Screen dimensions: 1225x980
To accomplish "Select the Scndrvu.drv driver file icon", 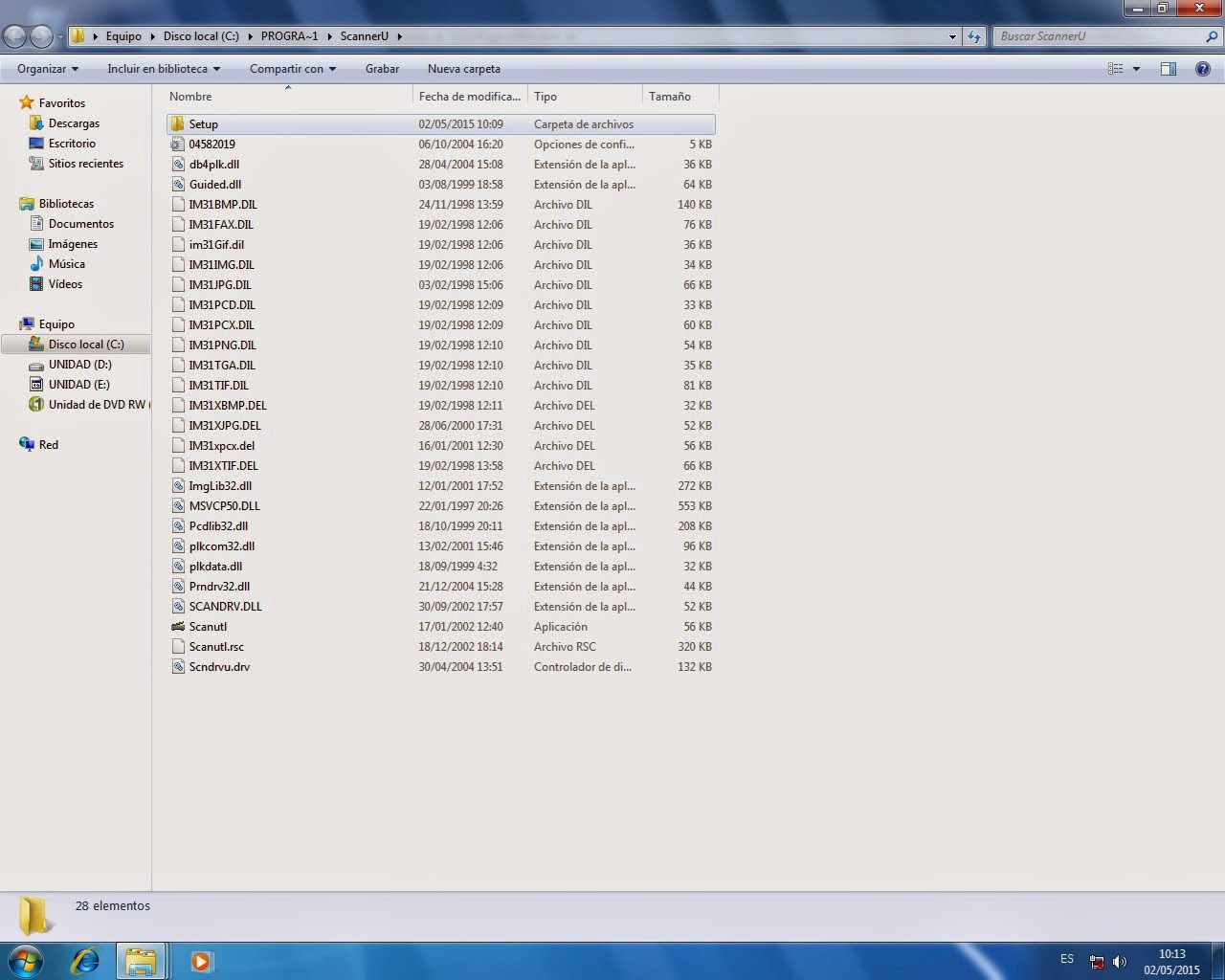I will (x=177, y=667).
